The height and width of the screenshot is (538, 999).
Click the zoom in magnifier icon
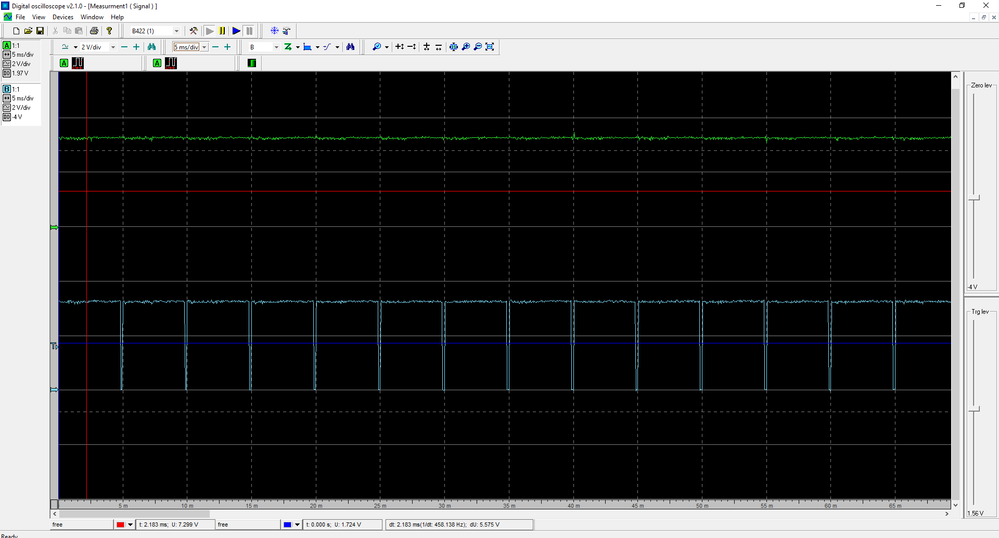466,47
